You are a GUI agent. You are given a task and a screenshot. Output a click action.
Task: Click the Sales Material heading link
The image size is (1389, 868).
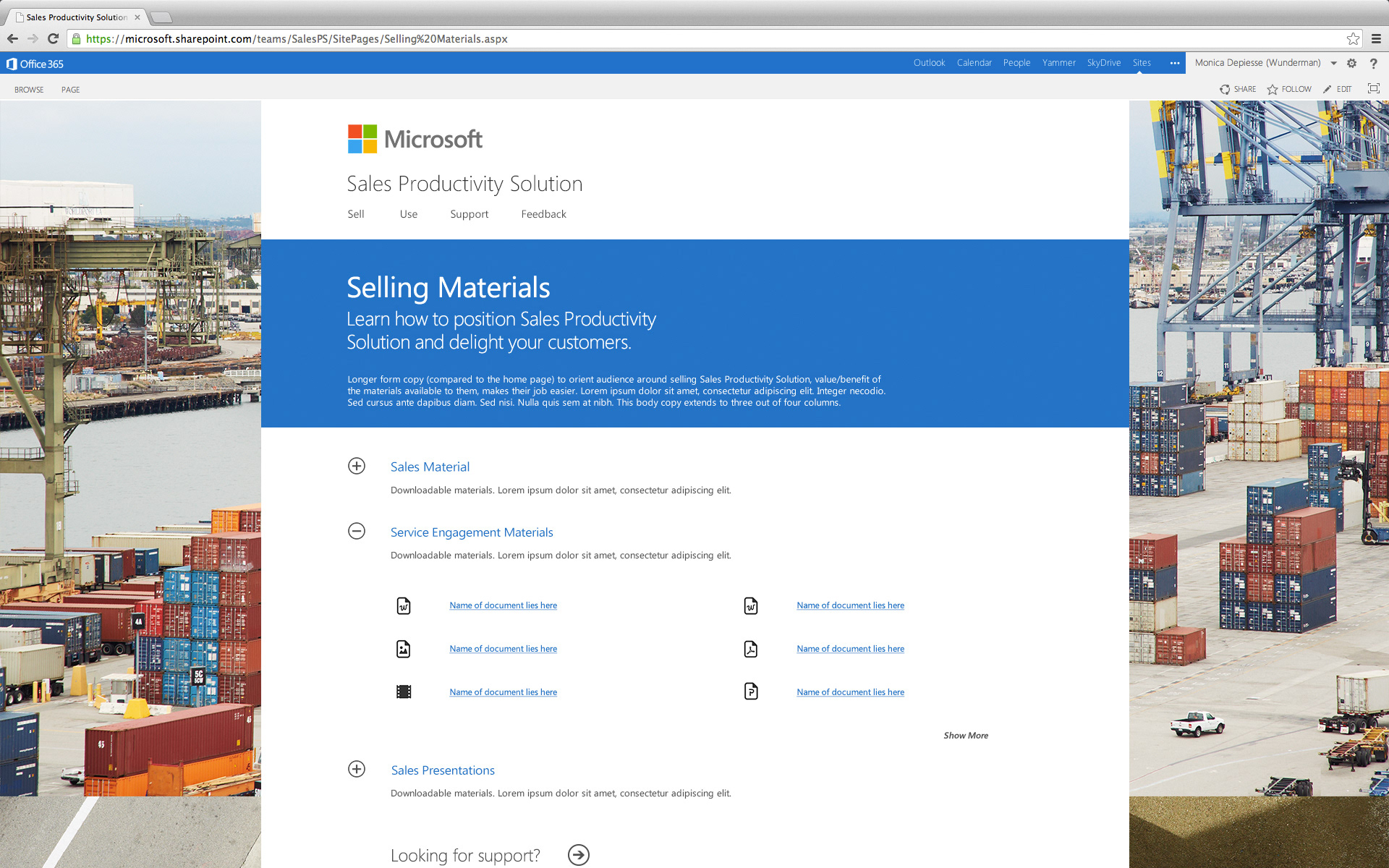[x=430, y=467]
